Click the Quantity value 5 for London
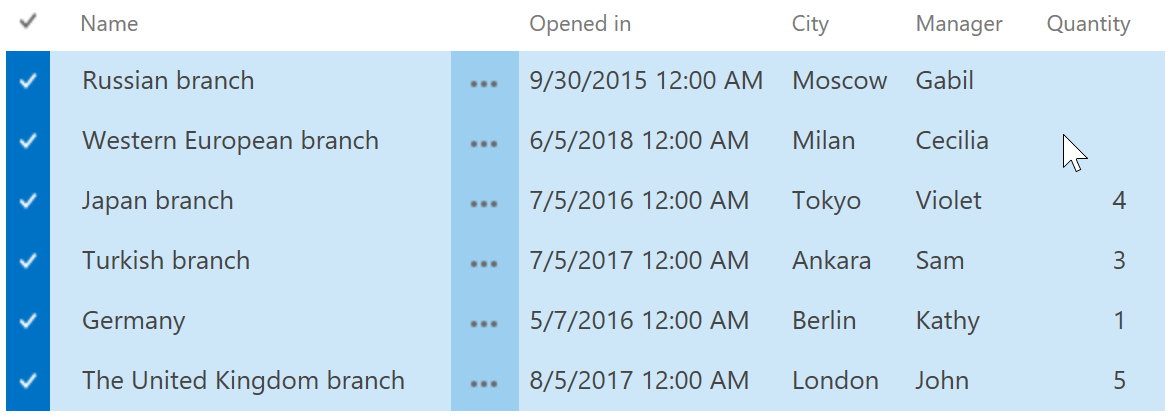This screenshot has width=1174, height=419. 1119,380
